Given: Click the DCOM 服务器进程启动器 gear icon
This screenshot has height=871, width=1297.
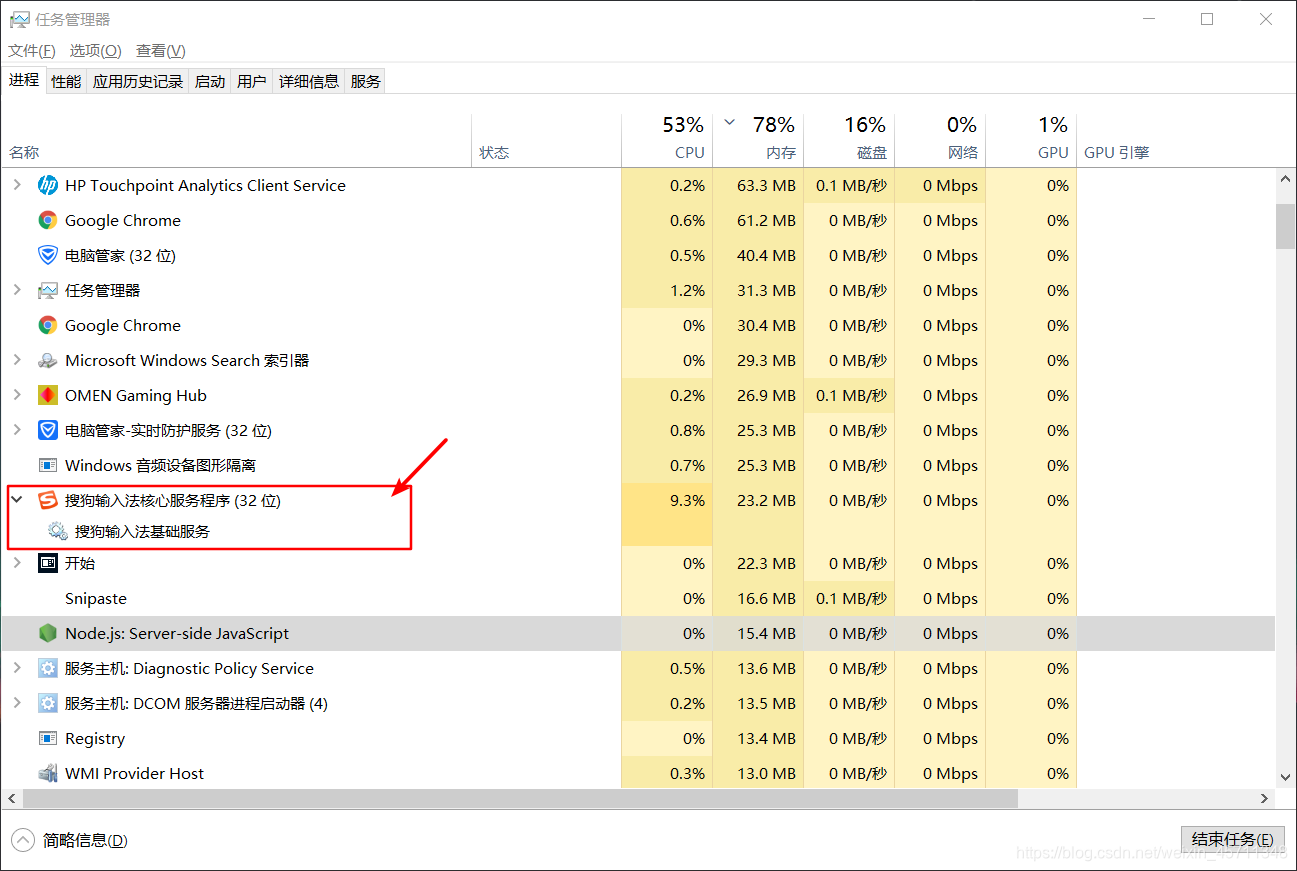Looking at the screenshot, I should [47, 703].
